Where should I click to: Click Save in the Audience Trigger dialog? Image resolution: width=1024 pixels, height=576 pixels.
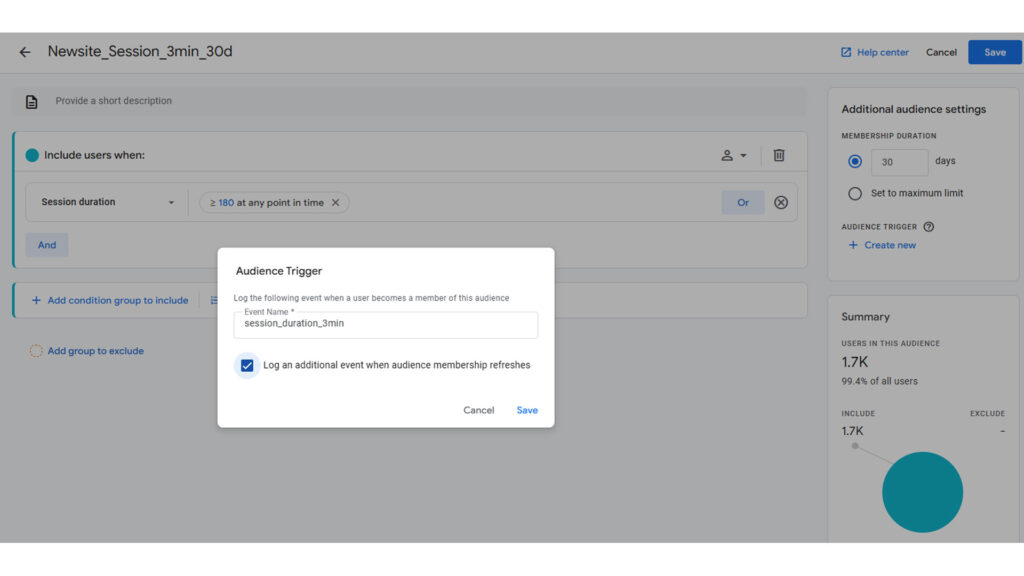(527, 410)
